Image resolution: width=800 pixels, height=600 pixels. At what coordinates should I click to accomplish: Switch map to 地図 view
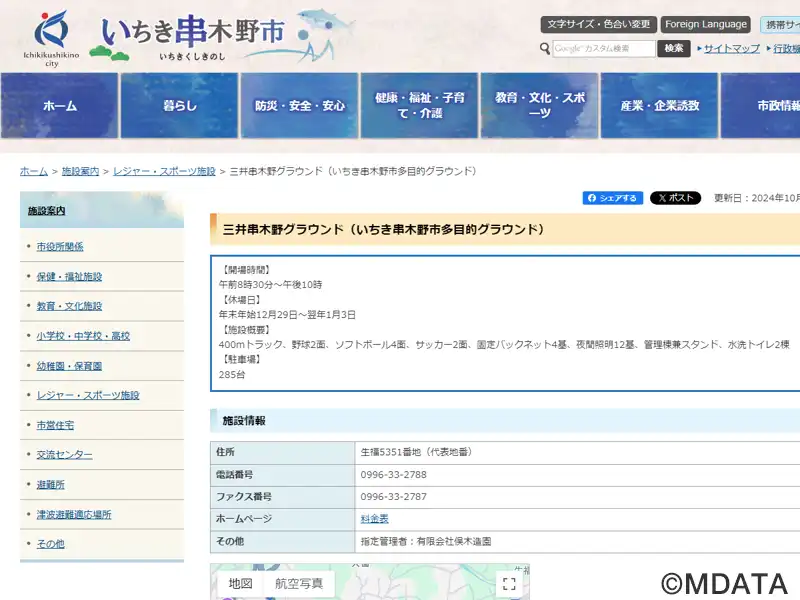(240, 584)
